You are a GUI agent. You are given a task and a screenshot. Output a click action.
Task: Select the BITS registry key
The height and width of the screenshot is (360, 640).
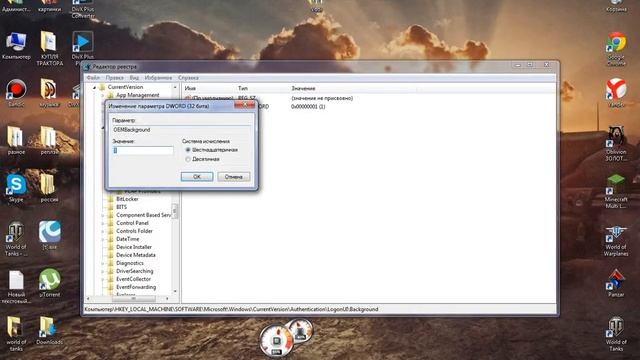point(121,207)
